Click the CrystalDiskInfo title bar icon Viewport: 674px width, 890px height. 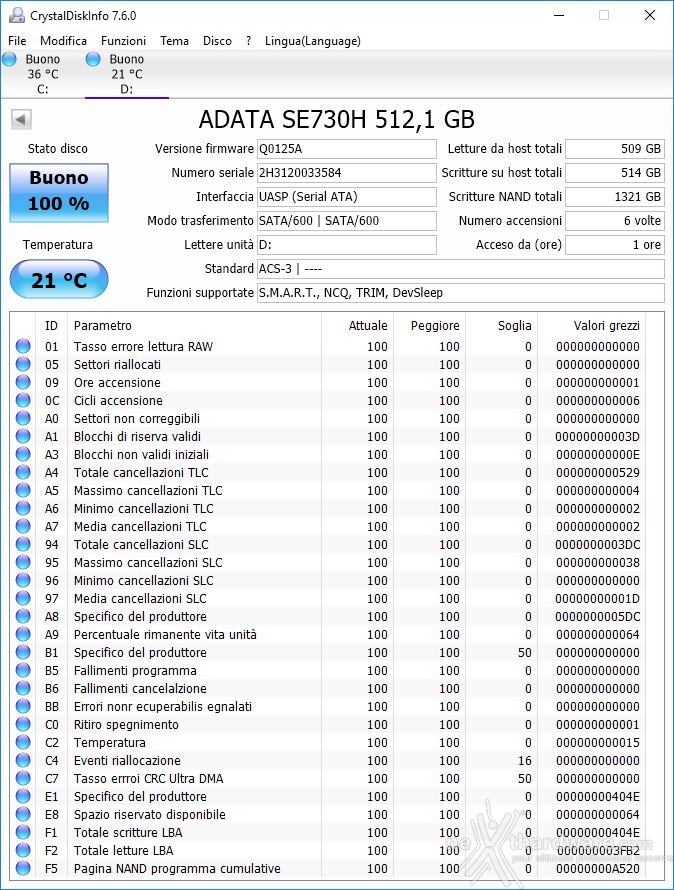(x=17, y=15)
